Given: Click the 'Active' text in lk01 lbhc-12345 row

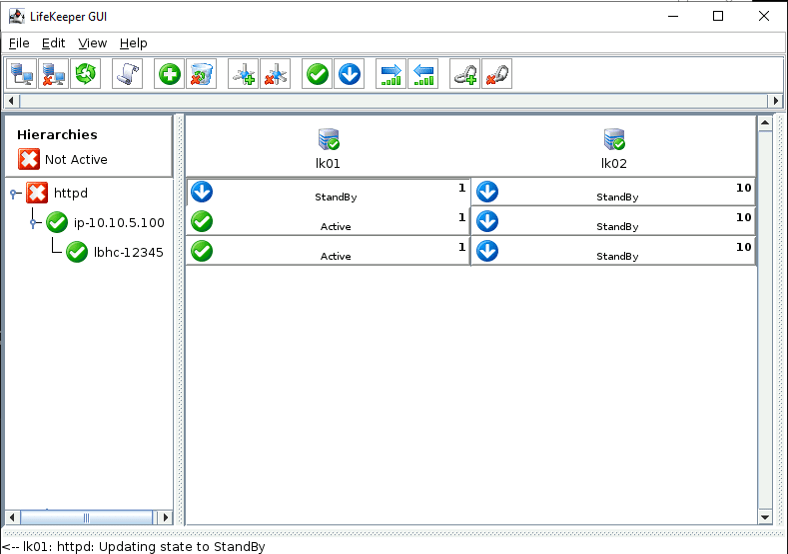Looking at the screenshot, I should [x=336, y=256].
